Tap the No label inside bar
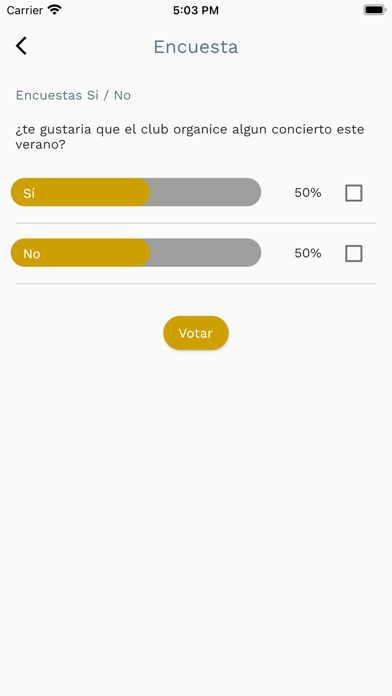Screen dimensions: 392x696 pos(32,254)
